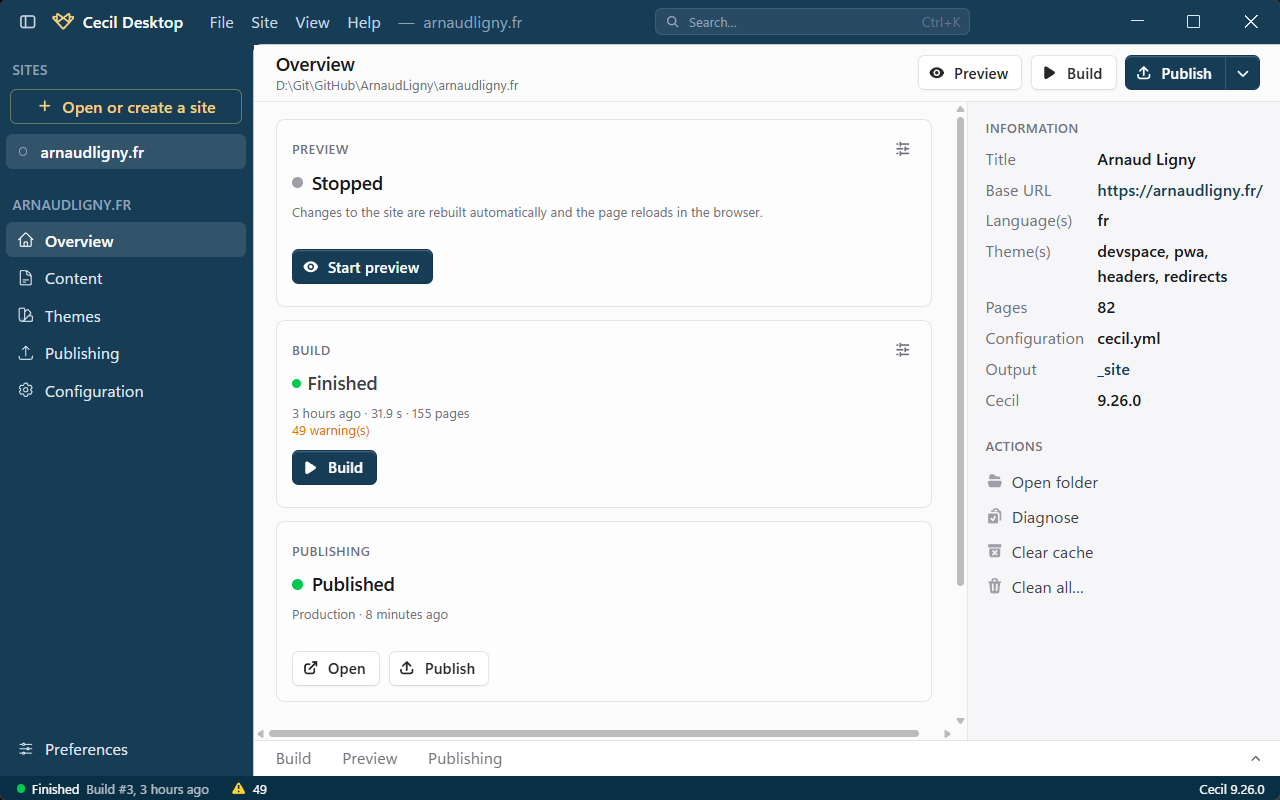
Task: Toggle the sidebar panel icon
Action: pos(28,22)
